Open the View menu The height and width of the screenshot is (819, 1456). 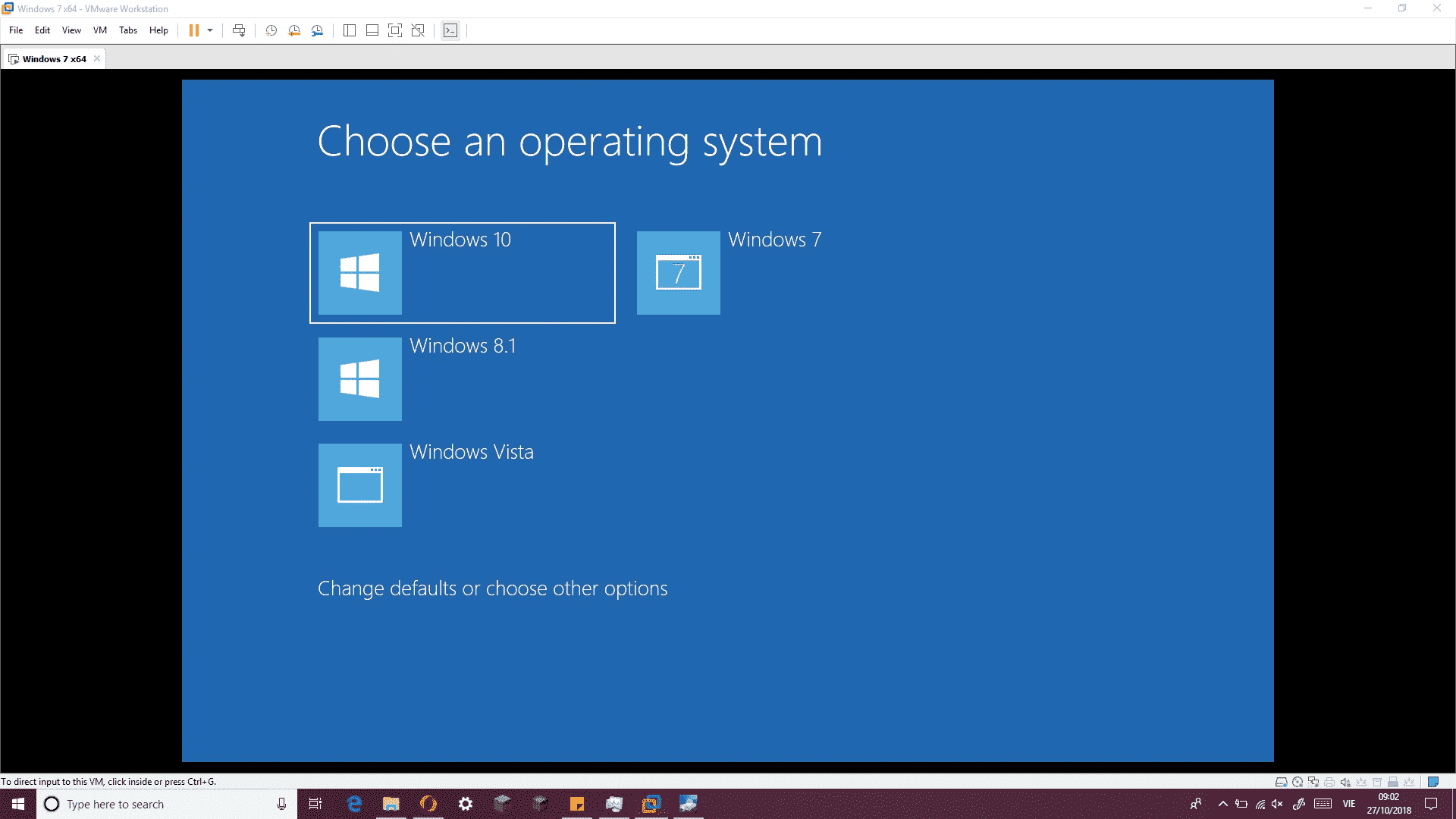pyautogui.click(x=71, y=30)
